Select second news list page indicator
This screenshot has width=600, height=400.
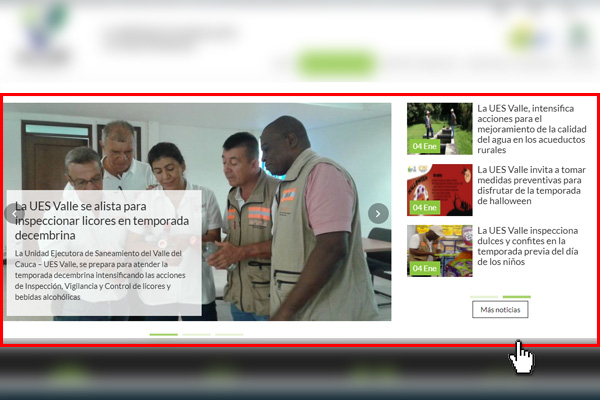tap(517, 297)
